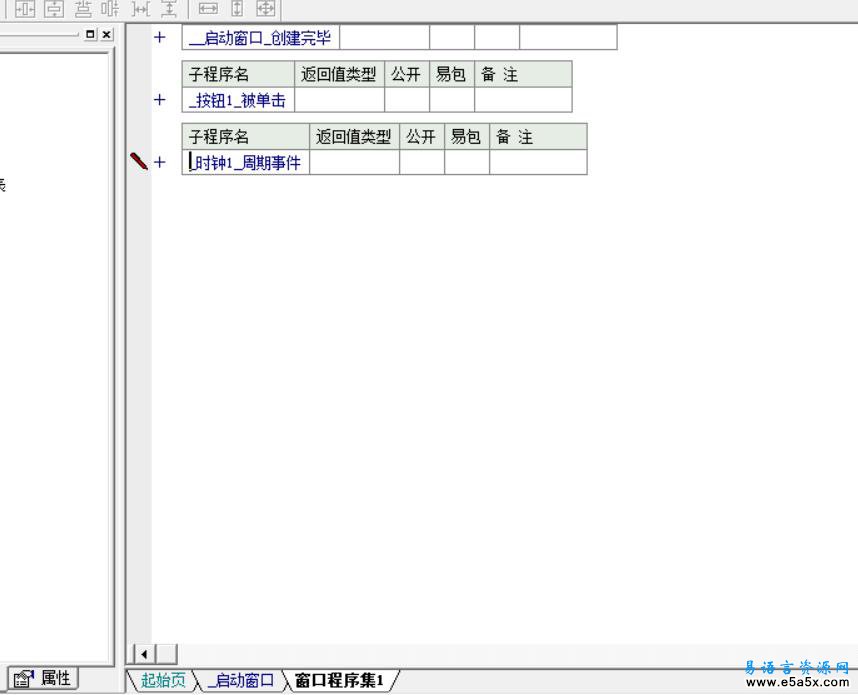Float the left side panel with square button
858x695 pixels.
90,34
